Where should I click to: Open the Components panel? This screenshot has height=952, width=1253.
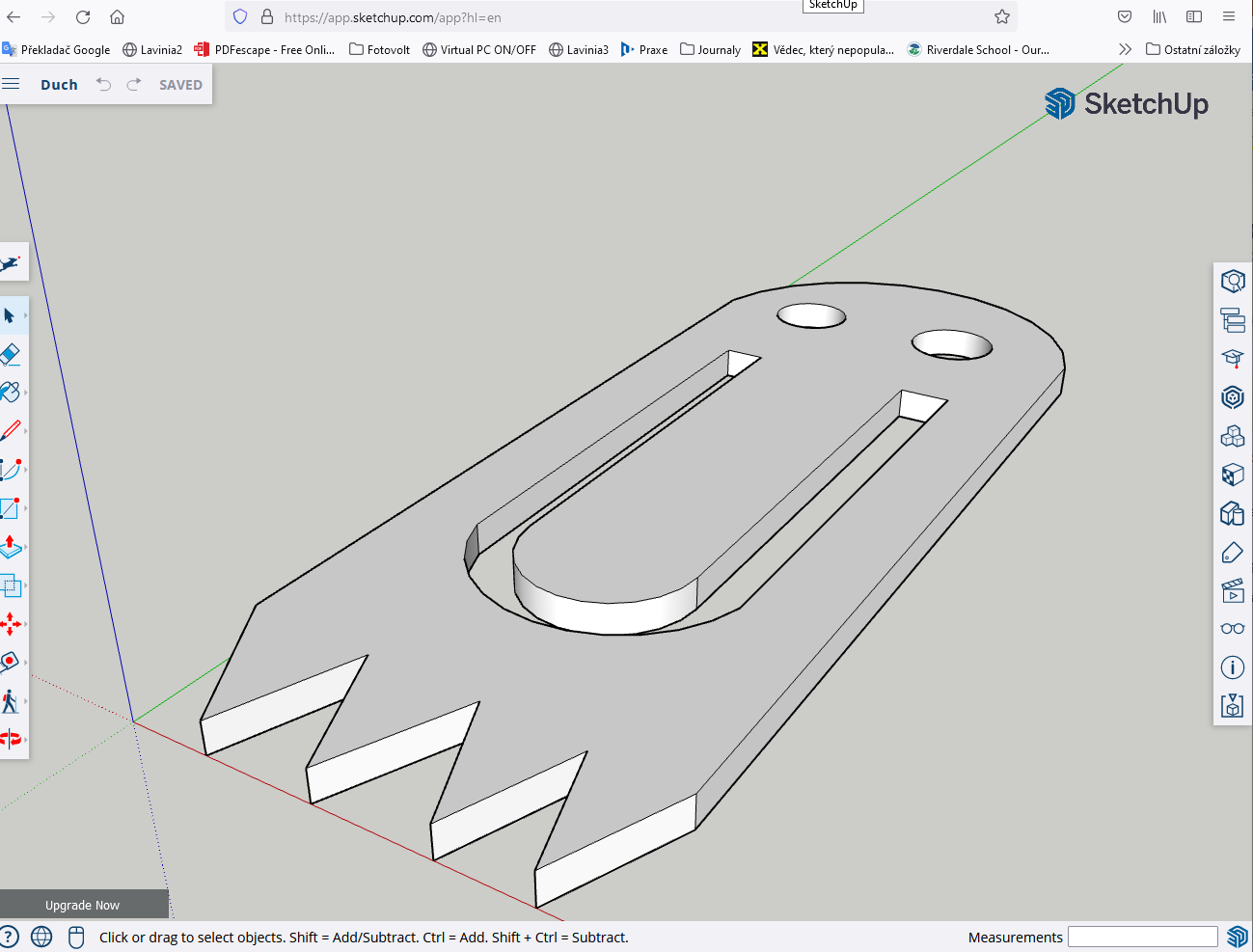pyautogui.click(x=1233, y=435)
